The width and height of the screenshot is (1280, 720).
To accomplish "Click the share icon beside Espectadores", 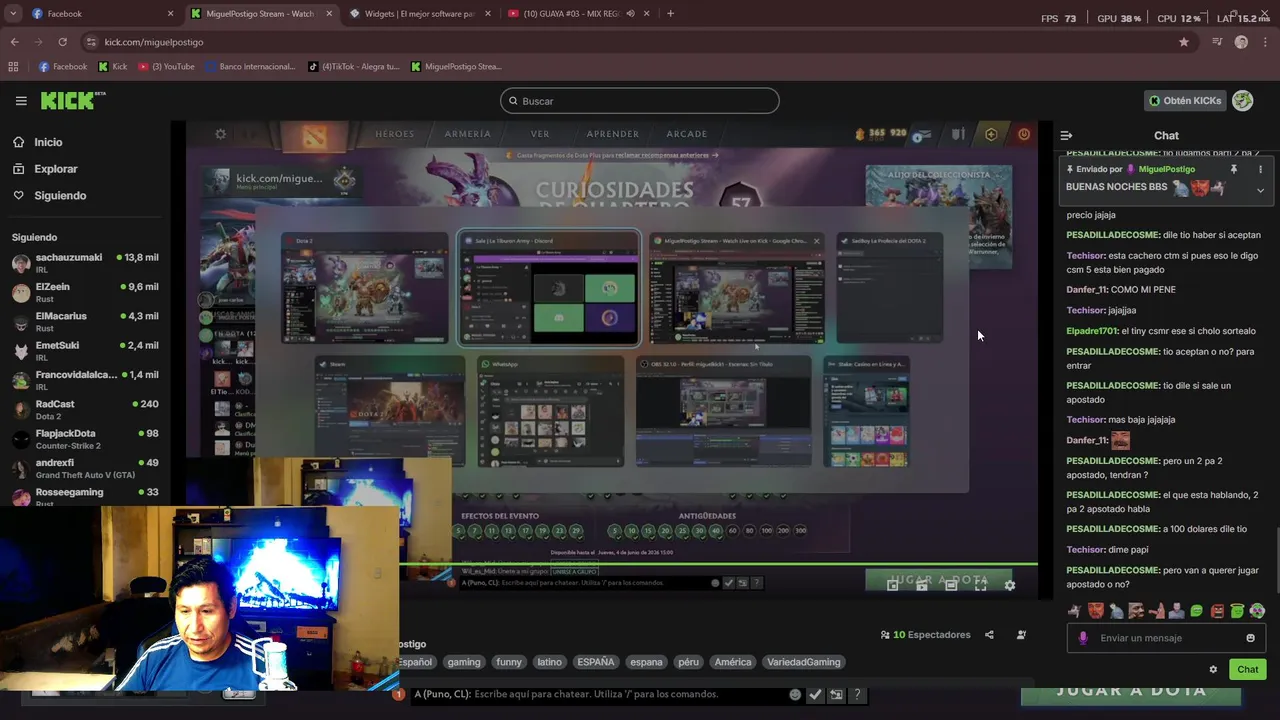I will point(989,635).
